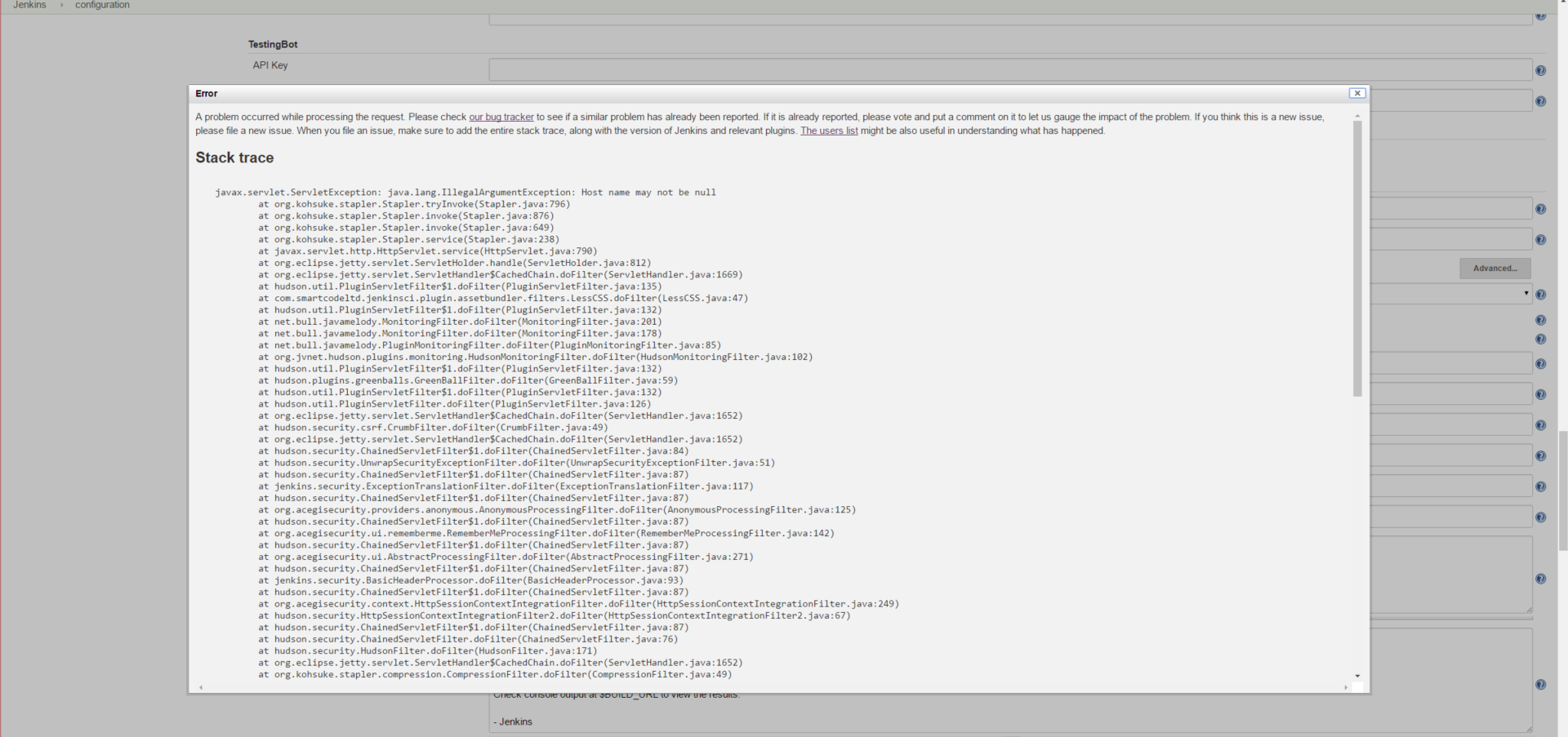Screen dimensions: 1568x737
Task: Open help icon beside the "- Jenkins" textarea
Action: click(x=1540, y=685)
